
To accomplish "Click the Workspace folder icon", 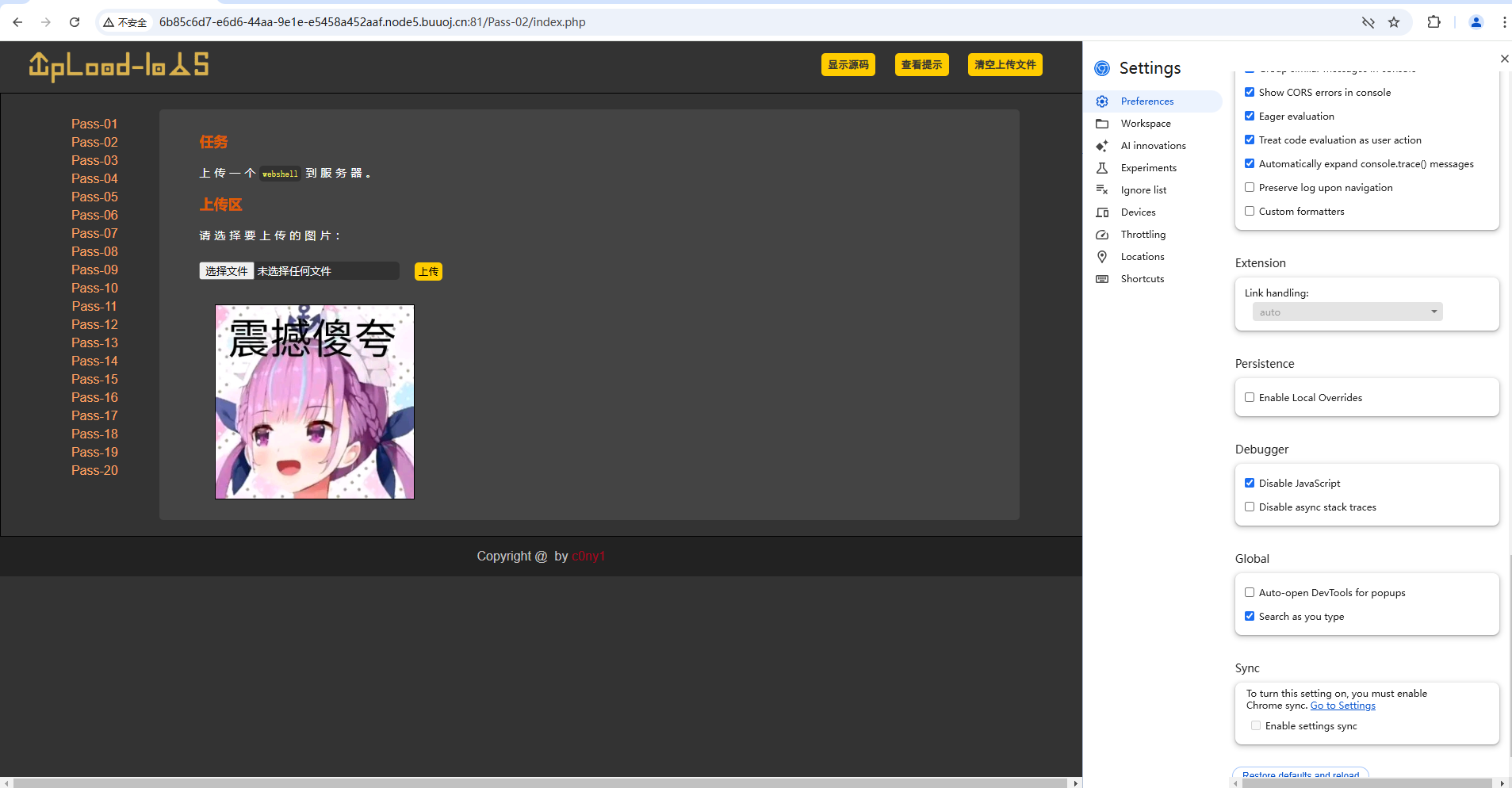I will (1102, 124).
